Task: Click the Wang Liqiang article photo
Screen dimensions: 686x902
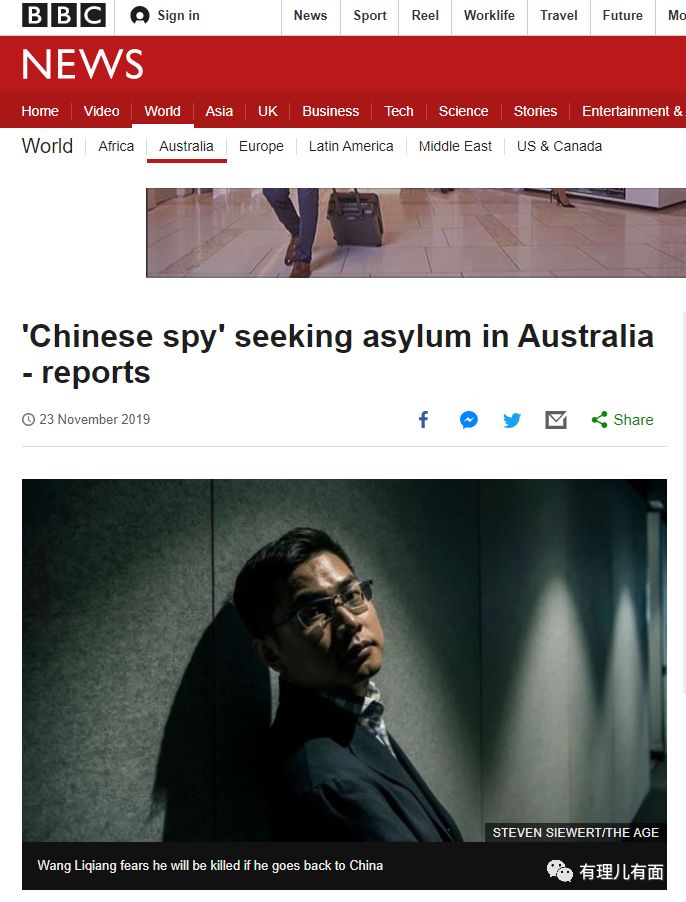Action: pos(344,660)
